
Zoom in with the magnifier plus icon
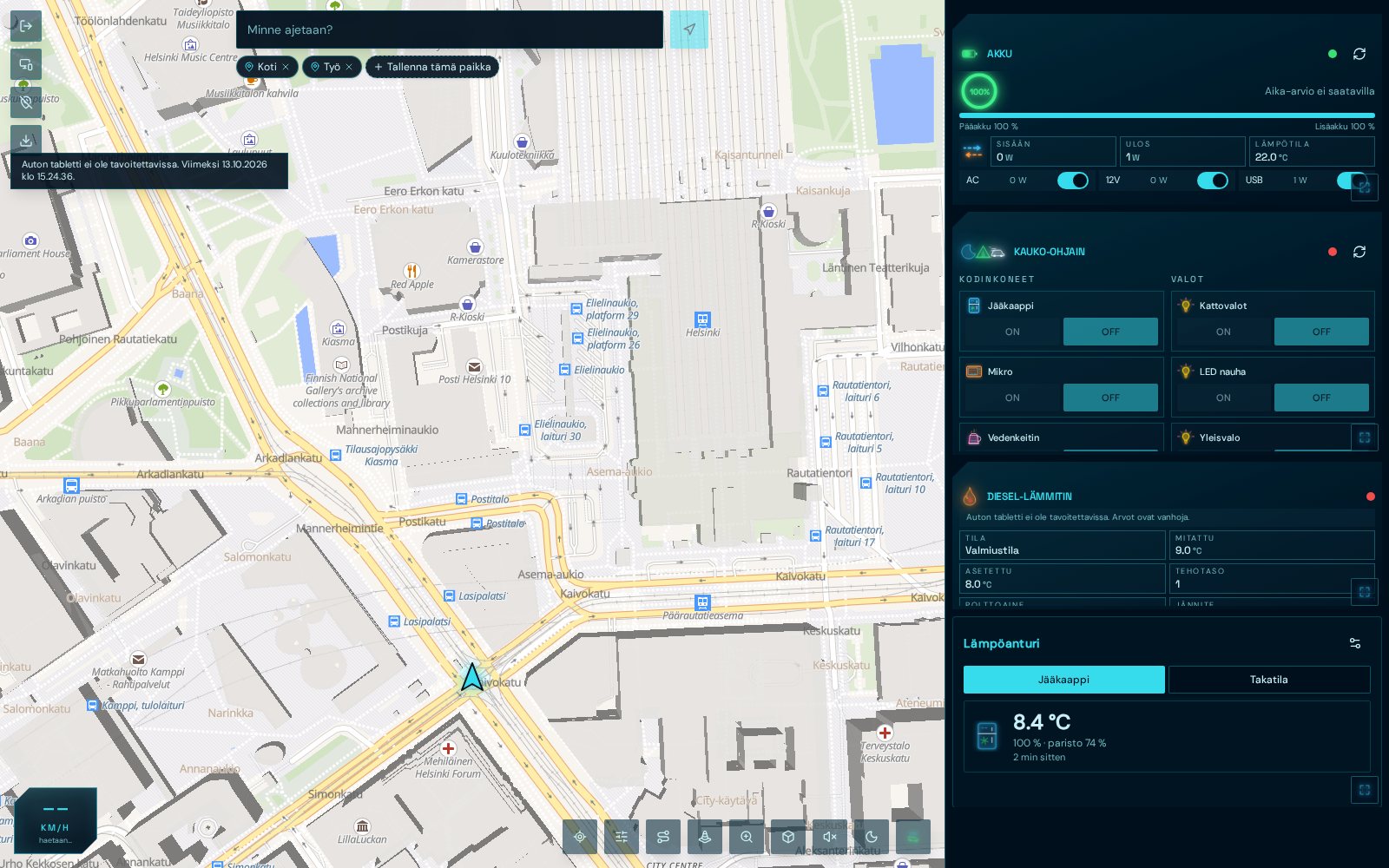click(x=747, y=837)
